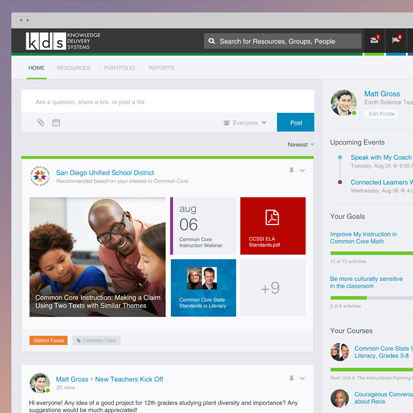Click Matt Gross avatar in second post

click(40, 383)
